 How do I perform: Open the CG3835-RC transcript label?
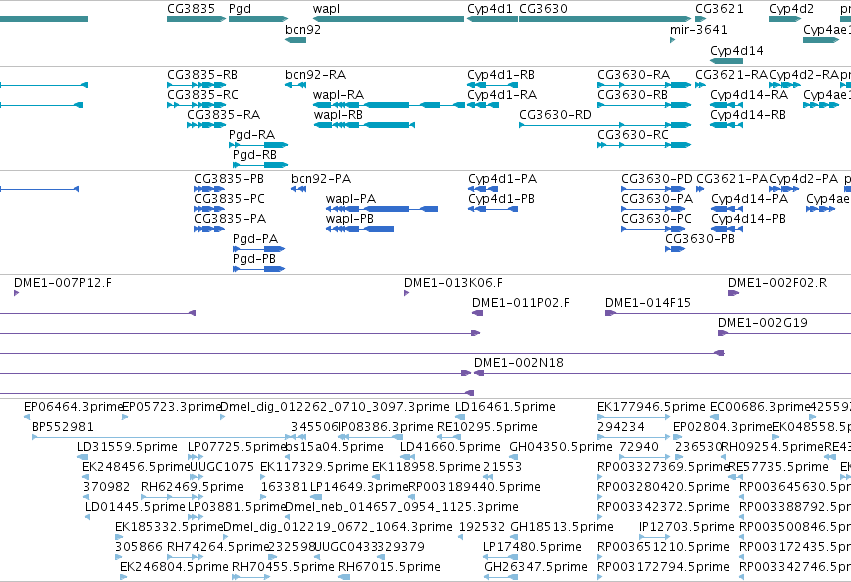click(203, 94)
